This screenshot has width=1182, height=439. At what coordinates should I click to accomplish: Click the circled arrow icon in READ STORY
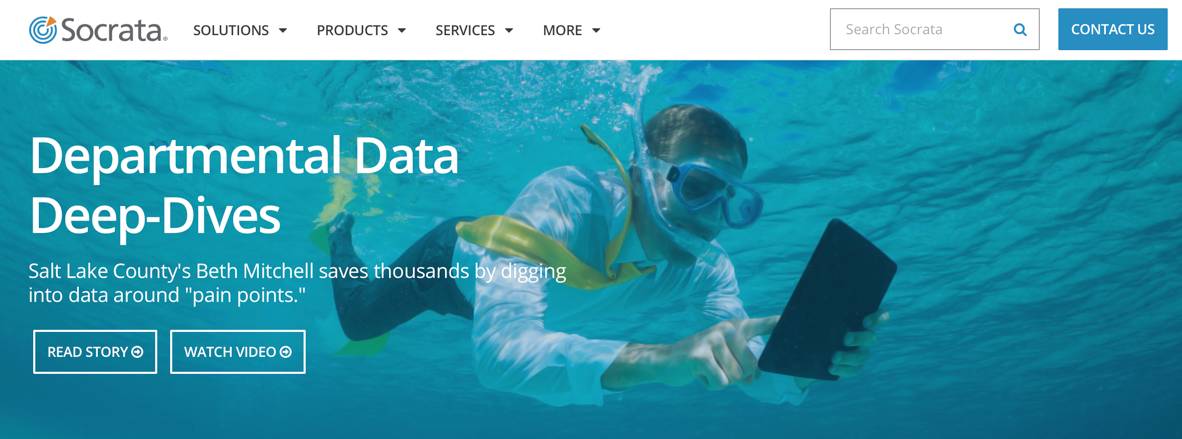137,352
